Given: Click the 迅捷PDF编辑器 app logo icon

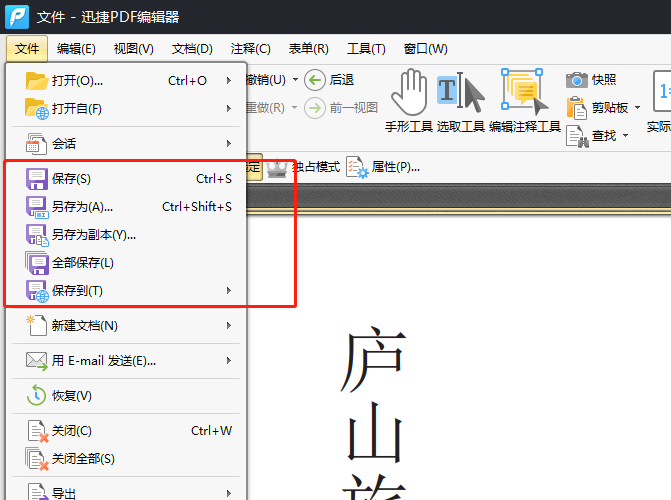Looking at the screenshot, I should [x=17, y=17].
